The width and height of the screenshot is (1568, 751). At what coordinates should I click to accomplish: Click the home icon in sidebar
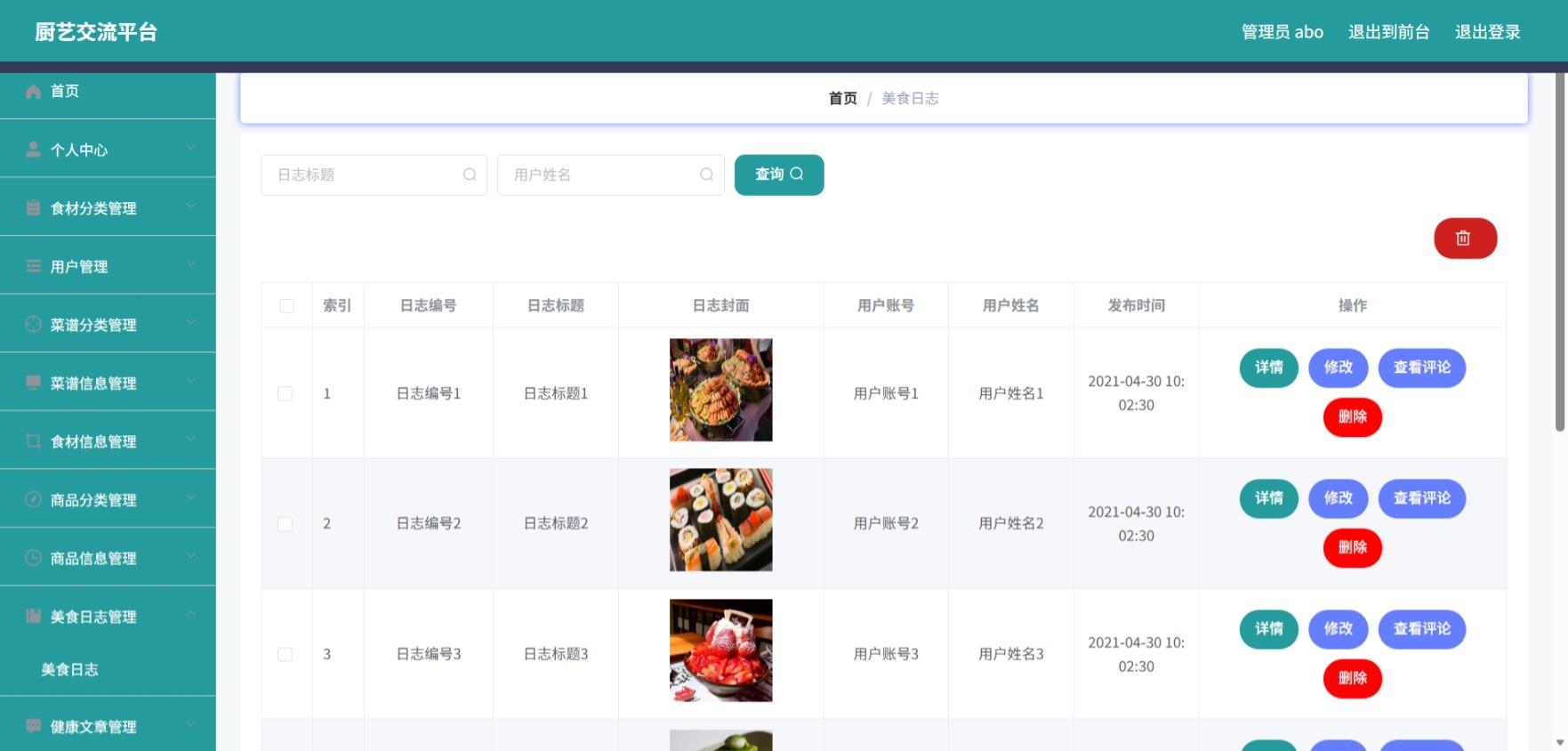tap(33, 91)
